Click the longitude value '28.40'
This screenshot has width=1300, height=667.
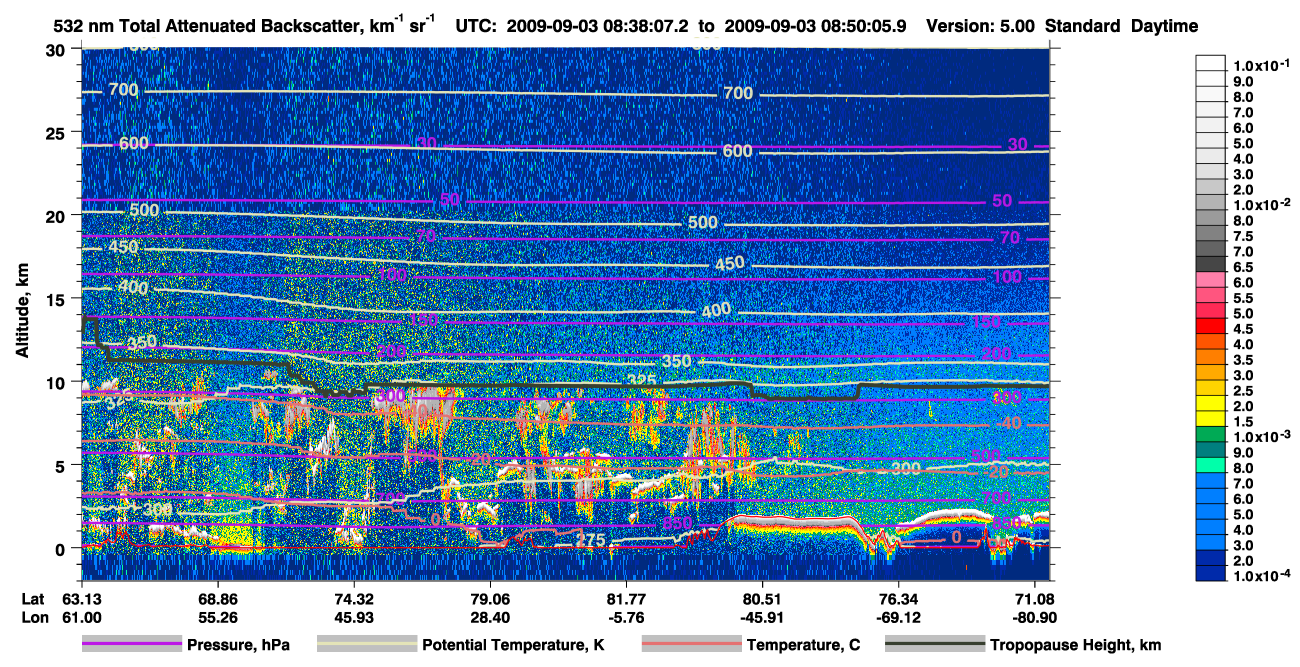[490, 617]
